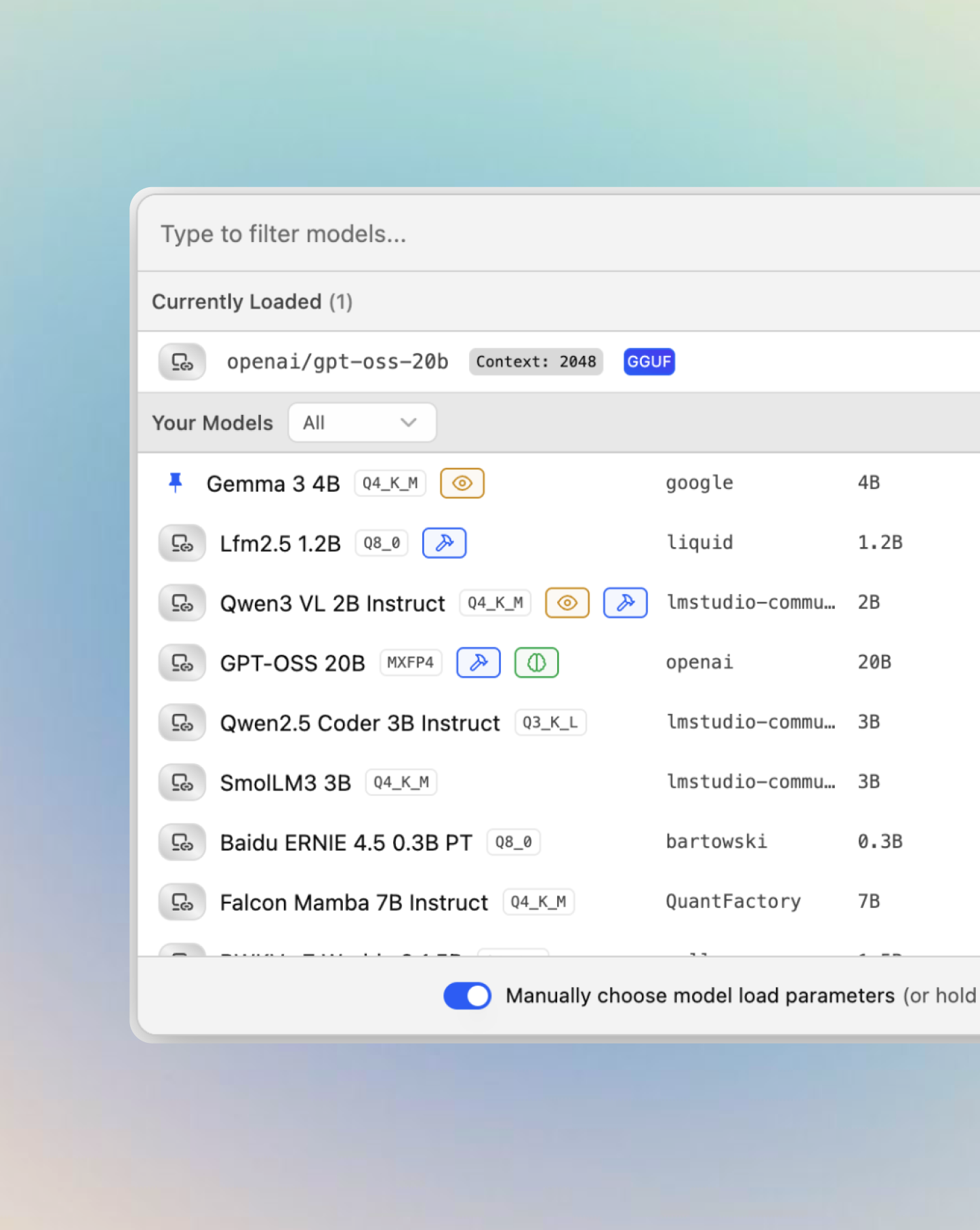Click the tool-use hammer icon on Lfm2.5 1.2B
980x1230 pixels.
pyautogui.click(x=444, y=543)
